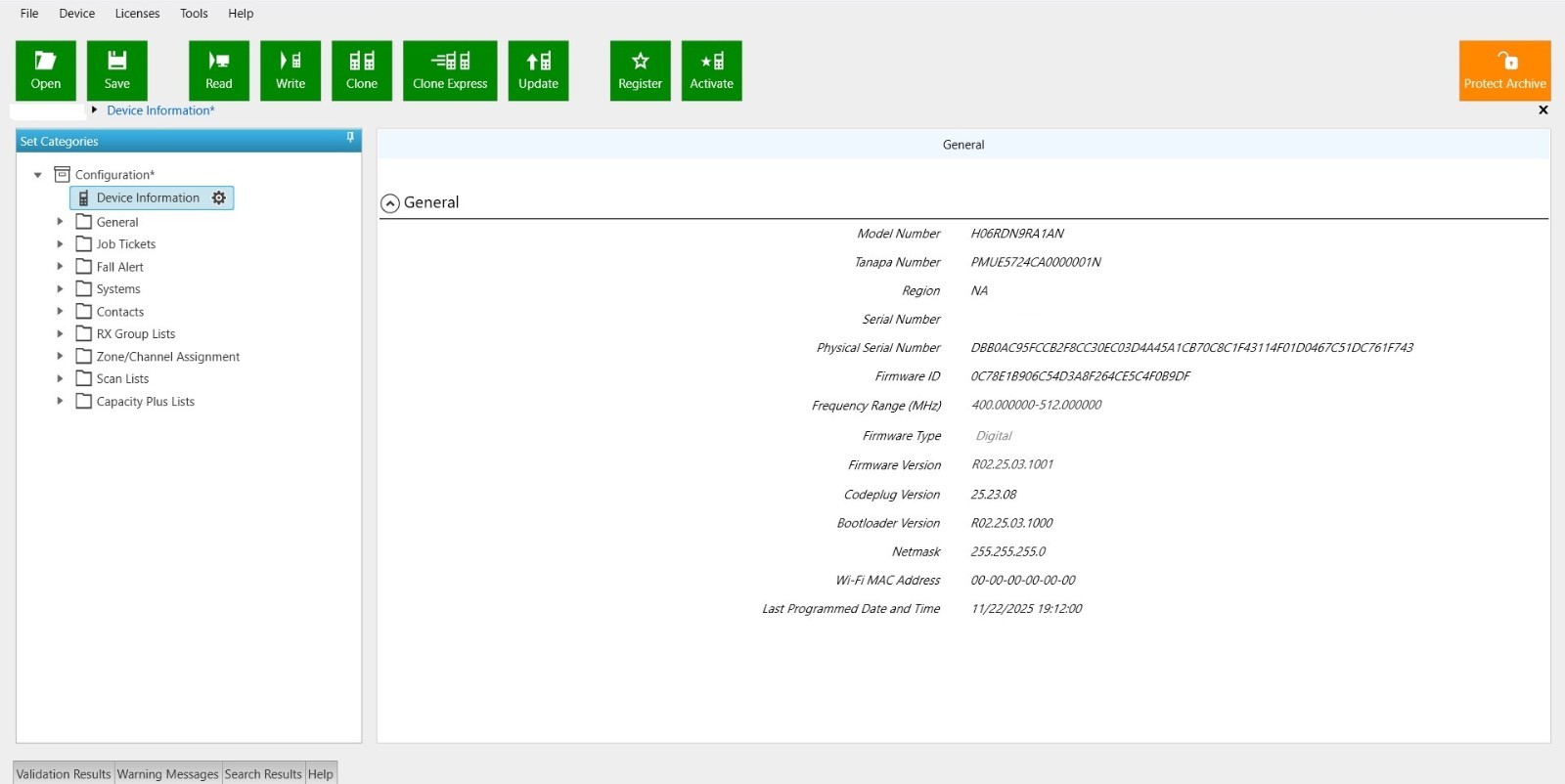1565x784 pixels.
Task: Select the Scan Lists tree item
Action: click(122, 379)
